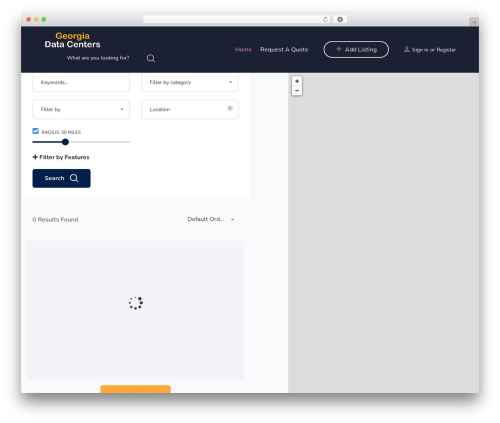Click the browser reload icon
Screen dimensions: 500x423
[325, 19]
